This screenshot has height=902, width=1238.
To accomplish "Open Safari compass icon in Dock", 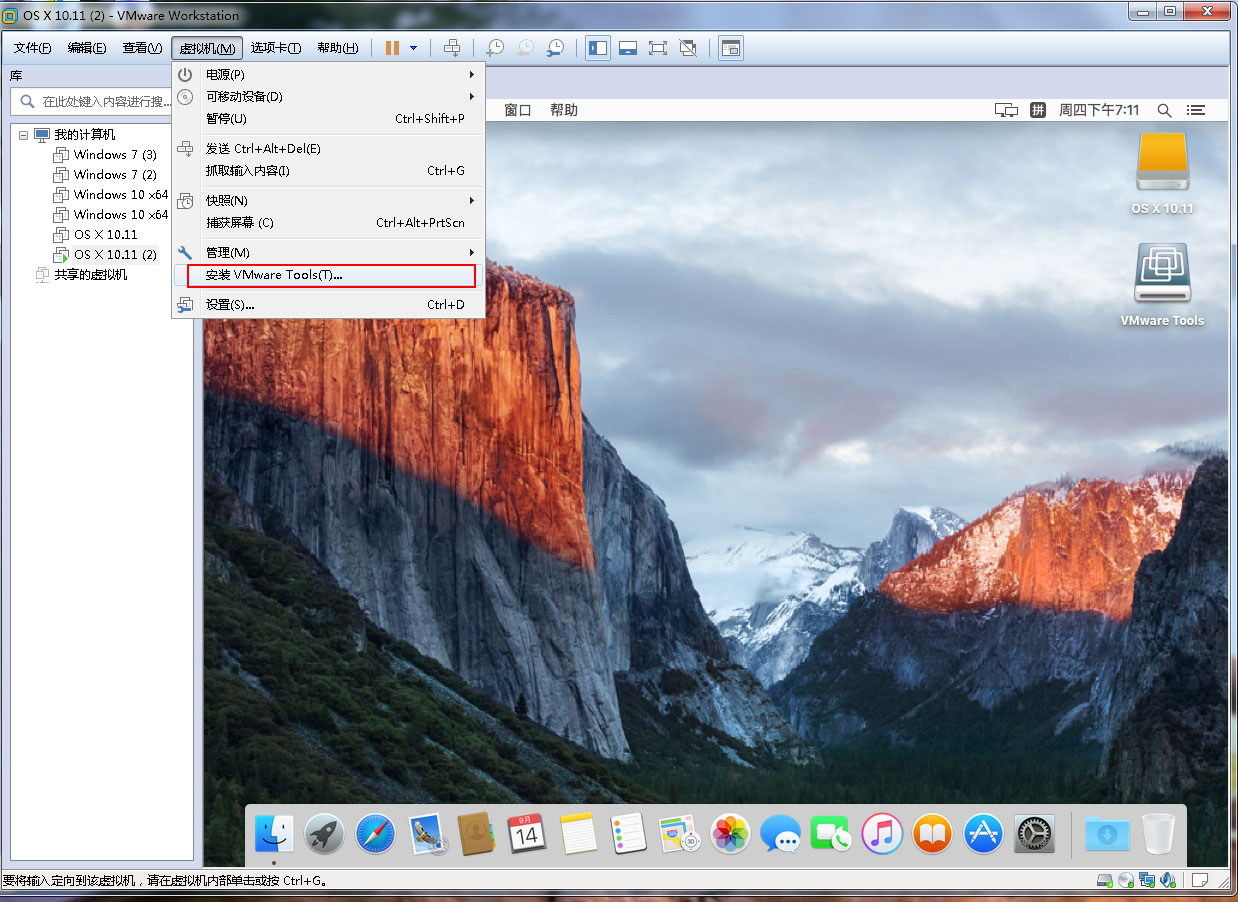I will pyautogui.click(x=376, y=833).
